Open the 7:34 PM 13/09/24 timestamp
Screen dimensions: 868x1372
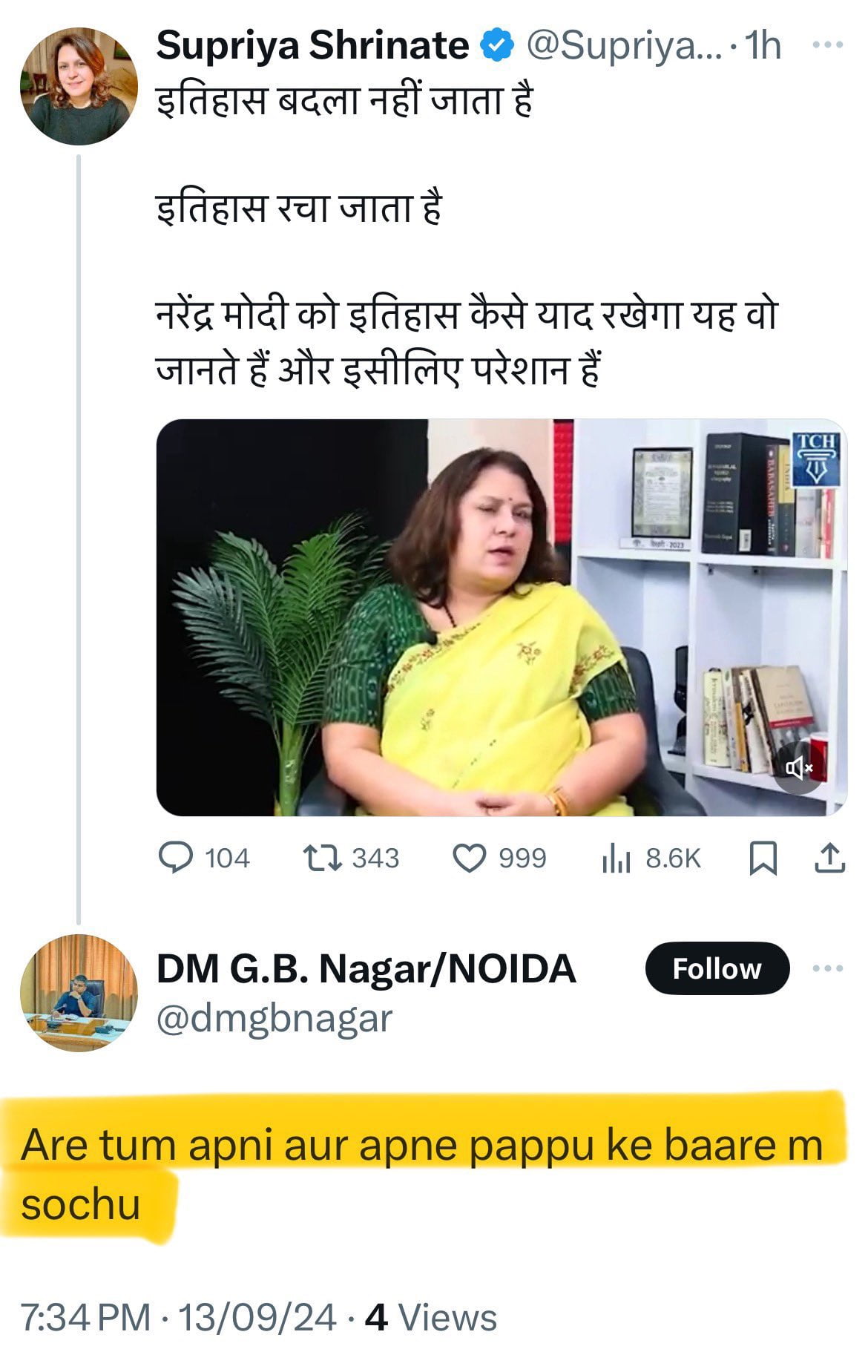[x=178, y=1317]
